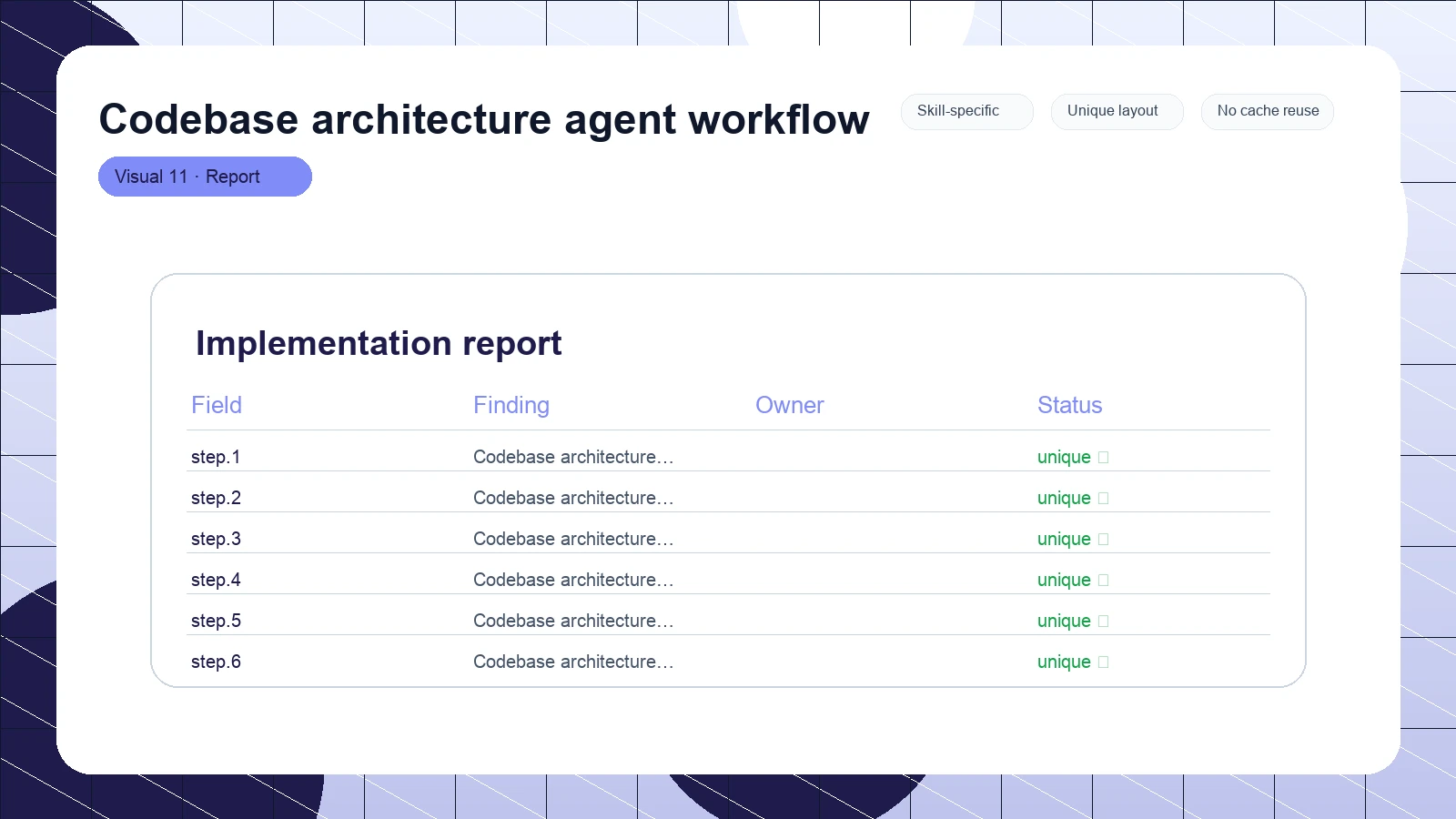Click the Finding text in step.2 row
Image resolution: width=1456 pixels, height=819 pixels.
point(573,498)
